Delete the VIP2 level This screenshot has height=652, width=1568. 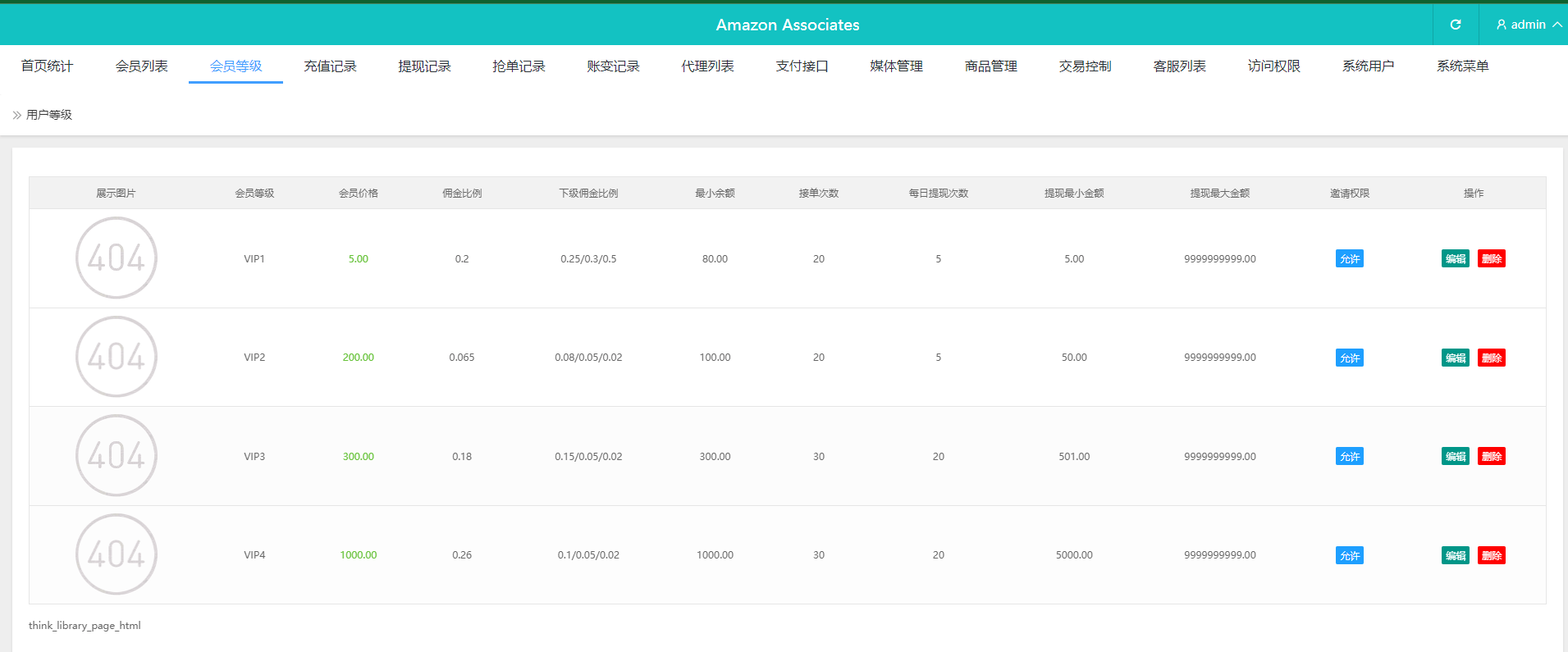[x=1492, y=358]
